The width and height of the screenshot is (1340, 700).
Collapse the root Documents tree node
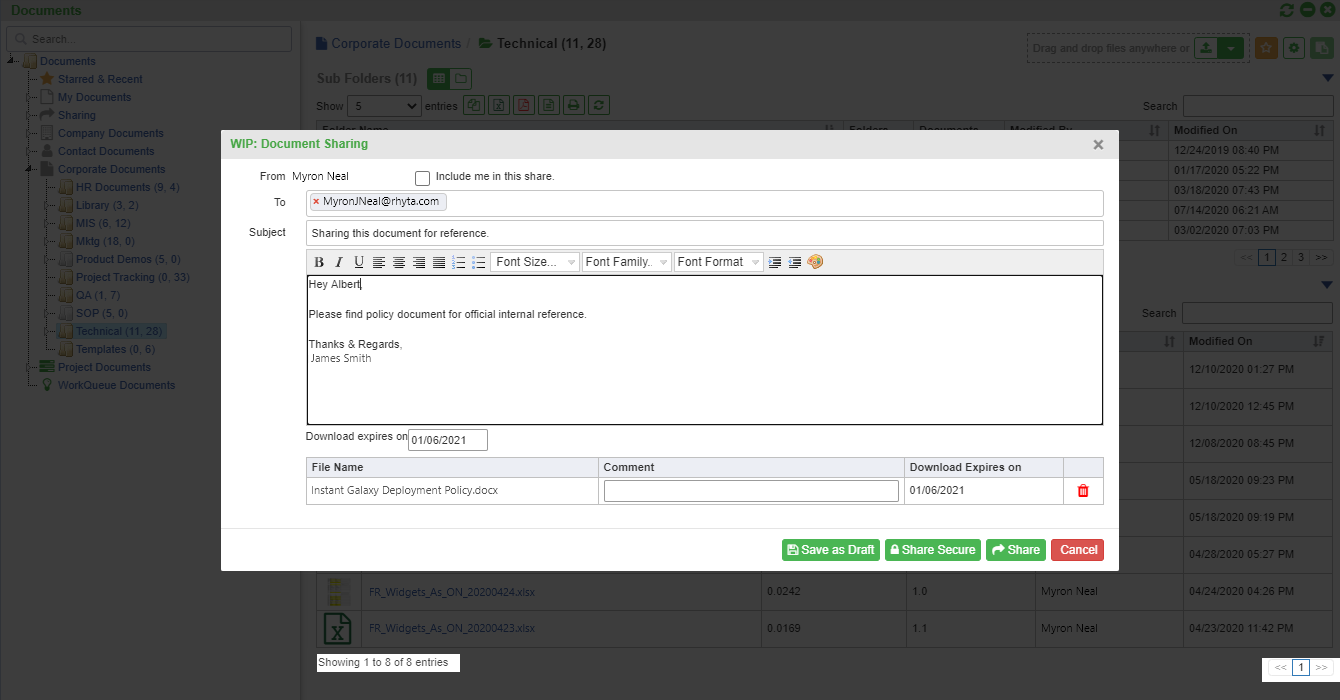11,61
